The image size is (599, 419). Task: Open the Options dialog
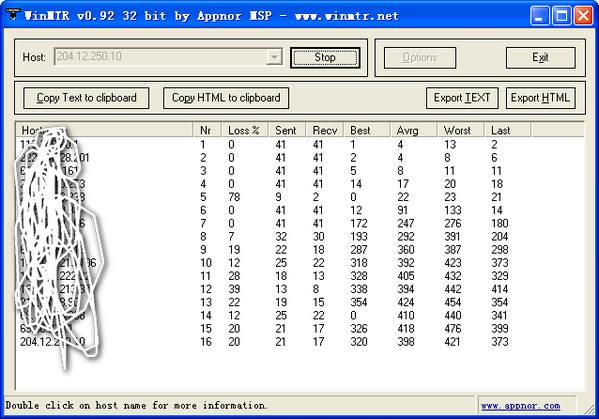[419, 58]
